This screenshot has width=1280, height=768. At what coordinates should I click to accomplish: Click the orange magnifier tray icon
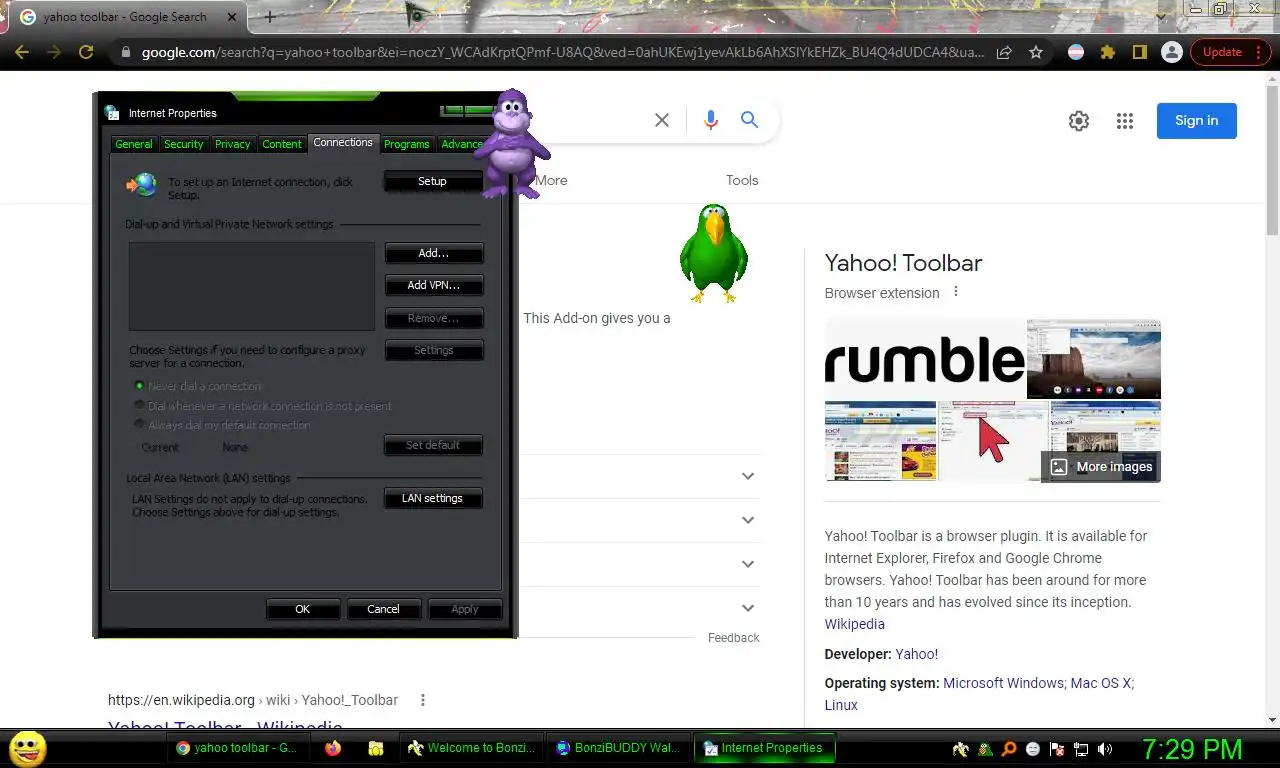pyautogui.click(x=1009, y=748)
